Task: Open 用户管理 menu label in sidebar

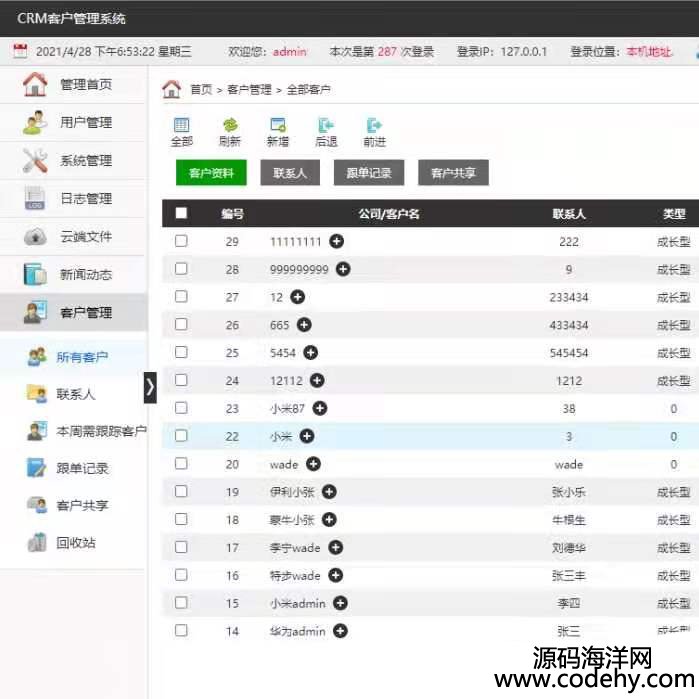Action: tap(86, 122)
